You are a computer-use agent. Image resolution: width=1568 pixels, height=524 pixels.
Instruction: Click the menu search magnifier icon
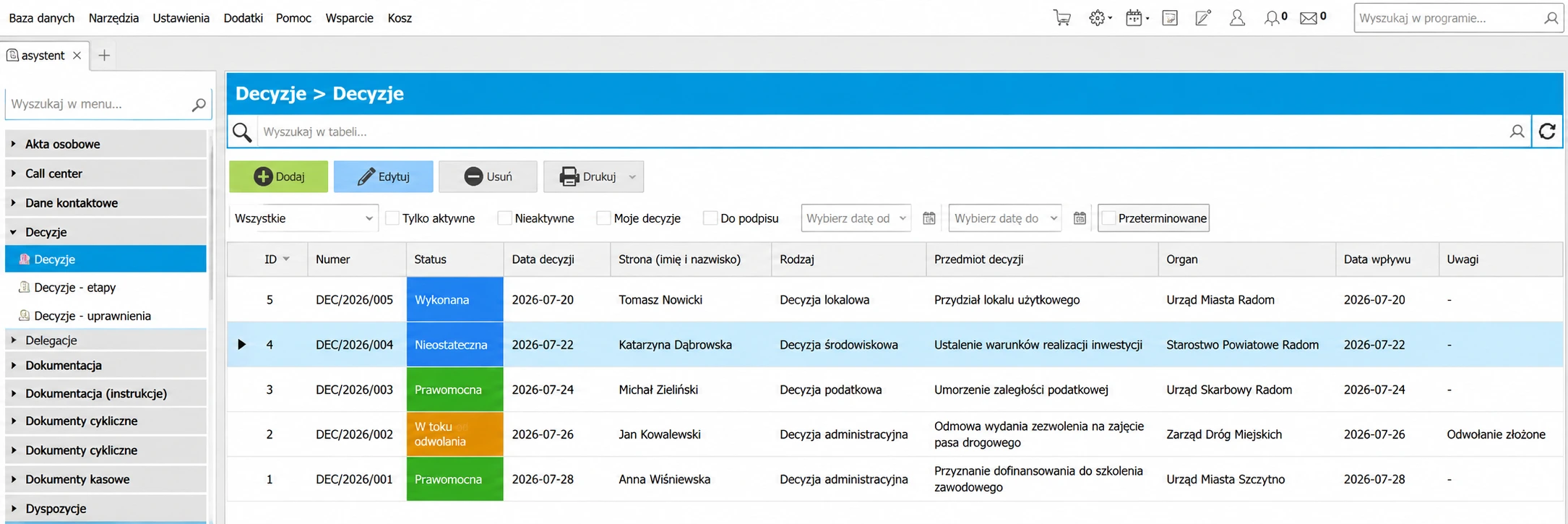pos(199,105)
